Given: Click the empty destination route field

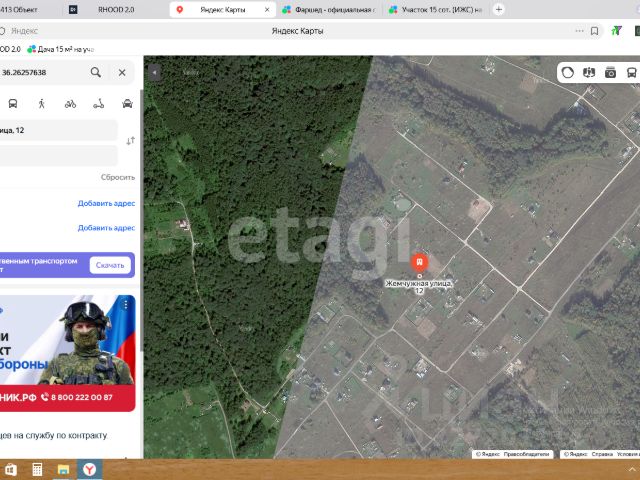Looking at the screenshot, I should coord(58,156).
